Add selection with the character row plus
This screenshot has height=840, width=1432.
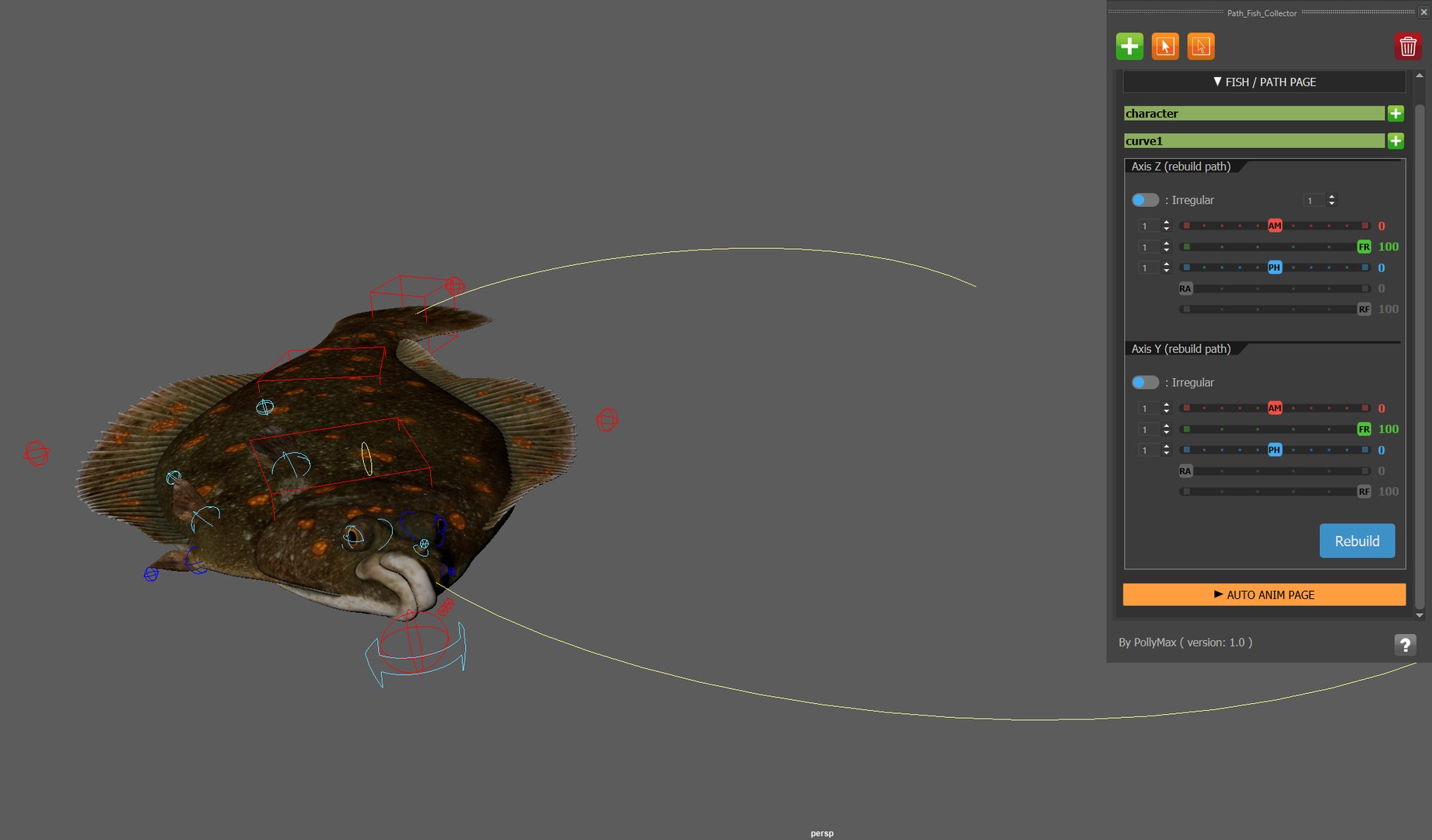coord(1395,114)
